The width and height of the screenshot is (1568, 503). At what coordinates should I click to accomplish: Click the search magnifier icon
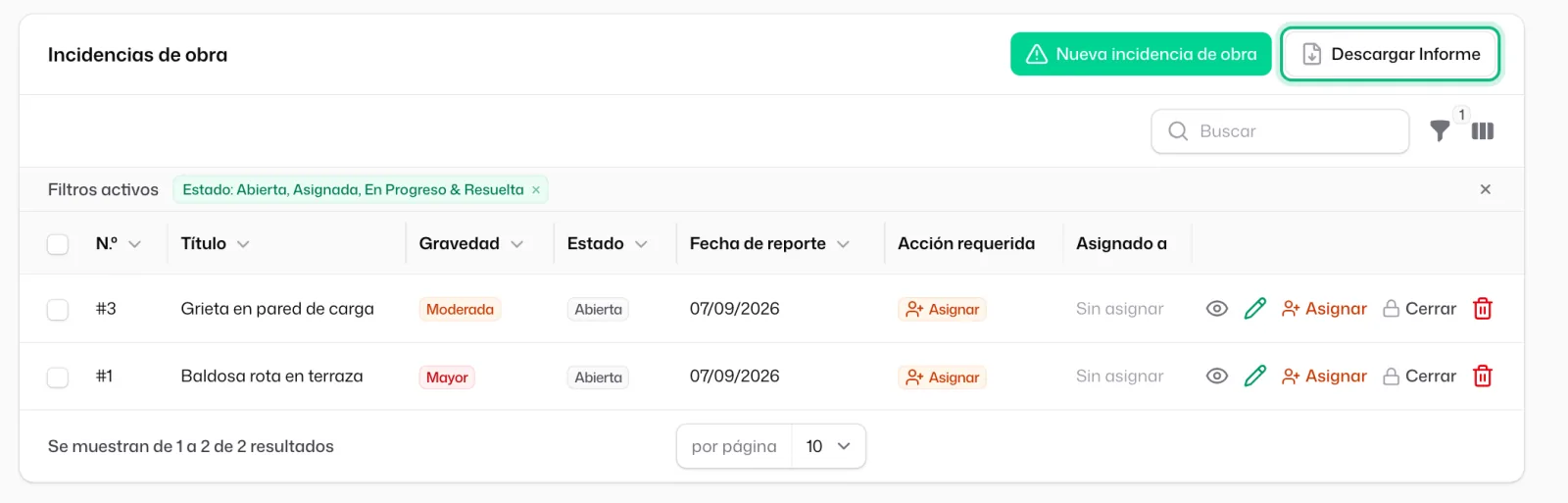(x=1178, y=130)
